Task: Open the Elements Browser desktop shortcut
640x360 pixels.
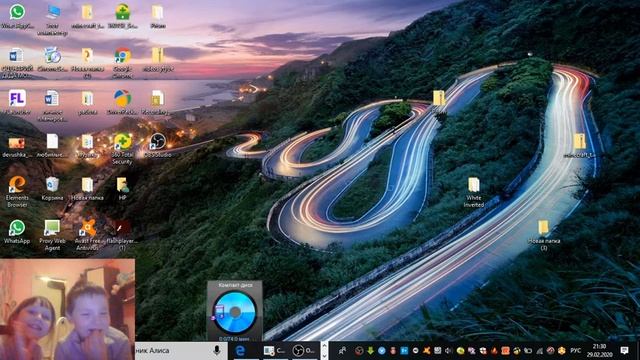Action: (17, 191)
